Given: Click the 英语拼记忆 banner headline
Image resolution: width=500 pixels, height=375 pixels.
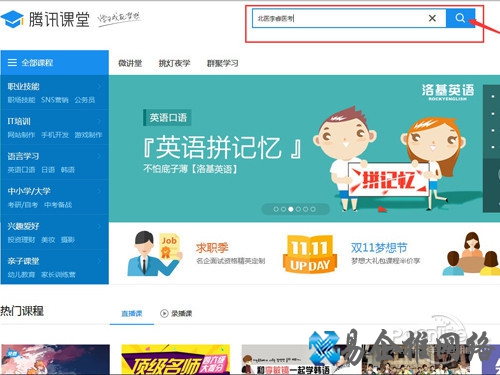Looking at the screenshot, I should [222, 148].
